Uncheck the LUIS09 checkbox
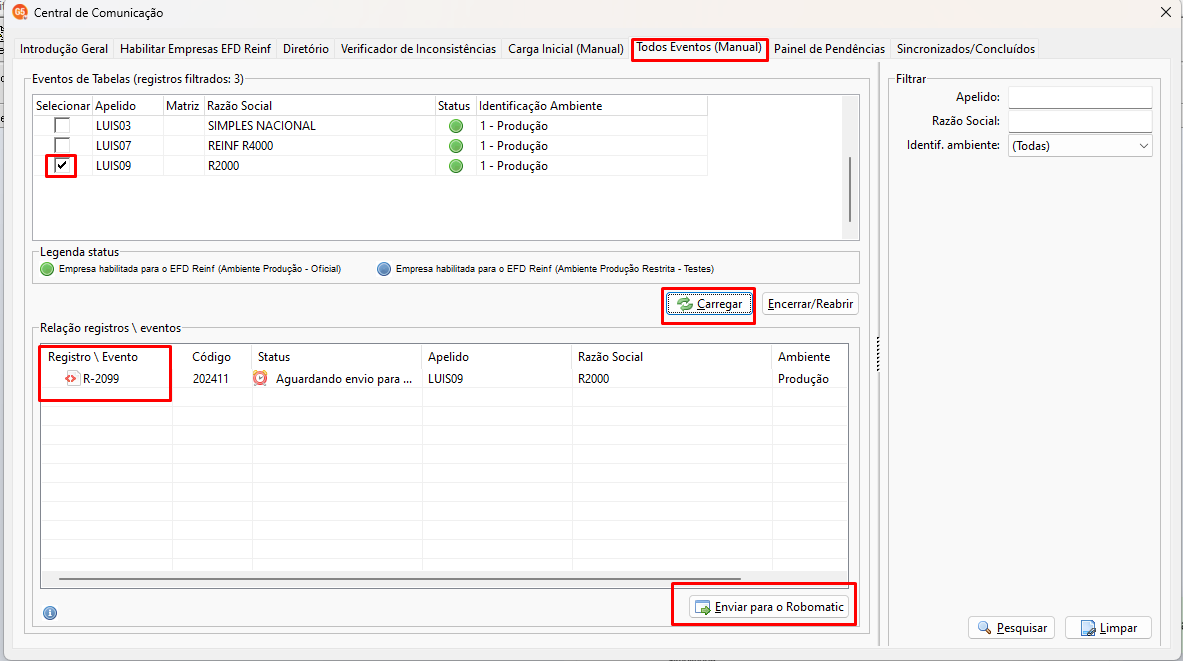 (62, 165)
